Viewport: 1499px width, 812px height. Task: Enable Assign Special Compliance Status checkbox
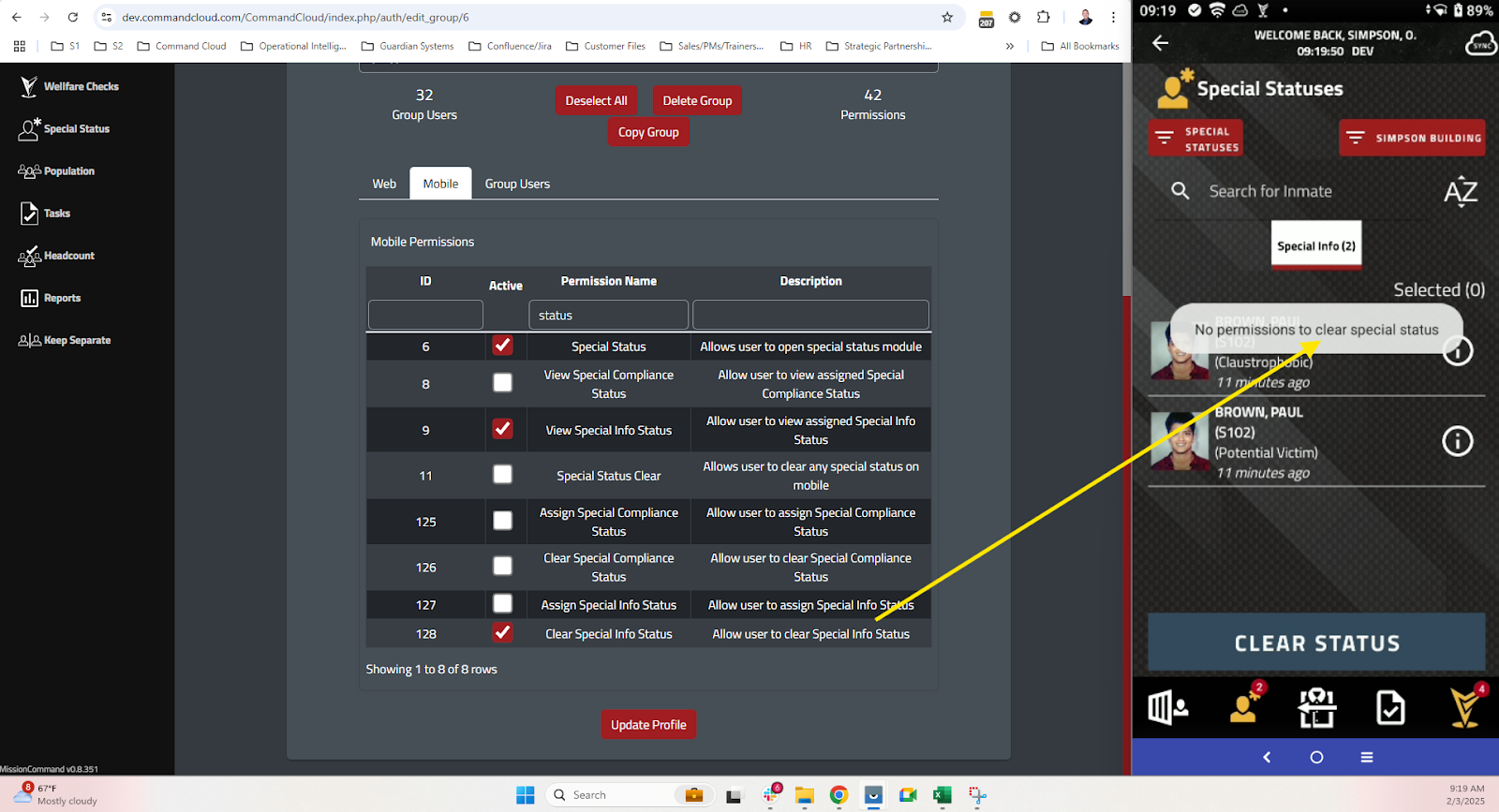click(503, 521)
